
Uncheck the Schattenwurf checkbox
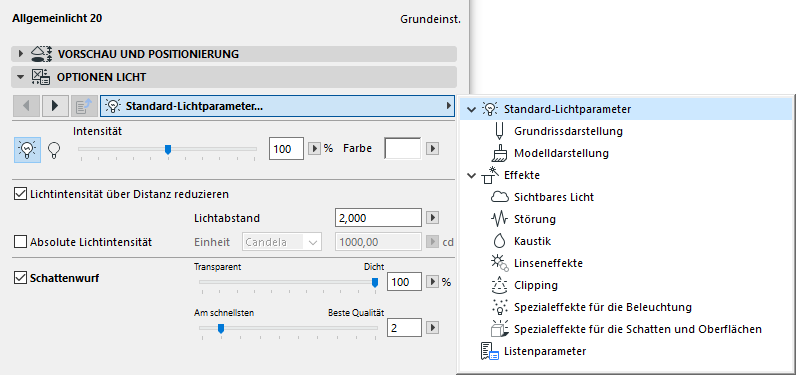[20, 278]
